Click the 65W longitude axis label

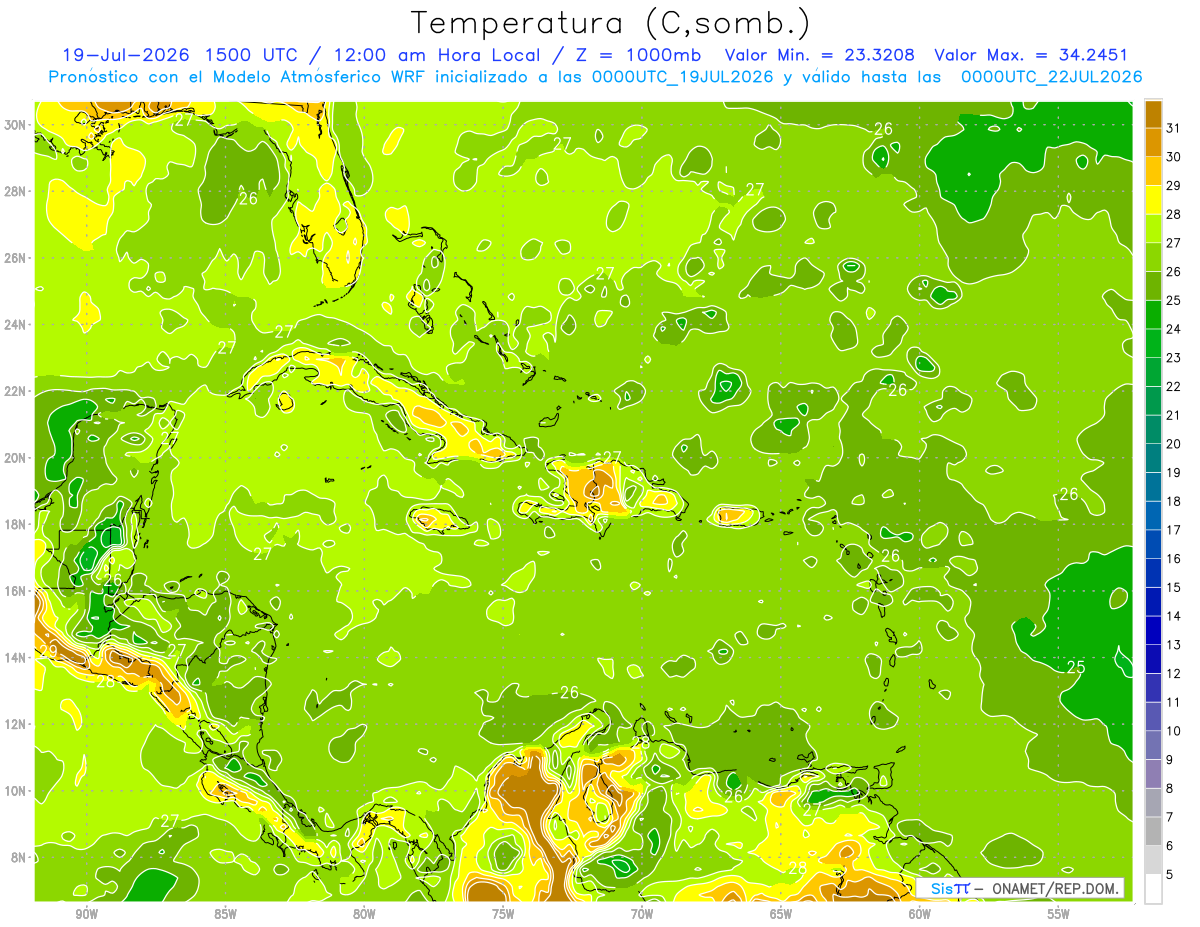coord(781,914)
